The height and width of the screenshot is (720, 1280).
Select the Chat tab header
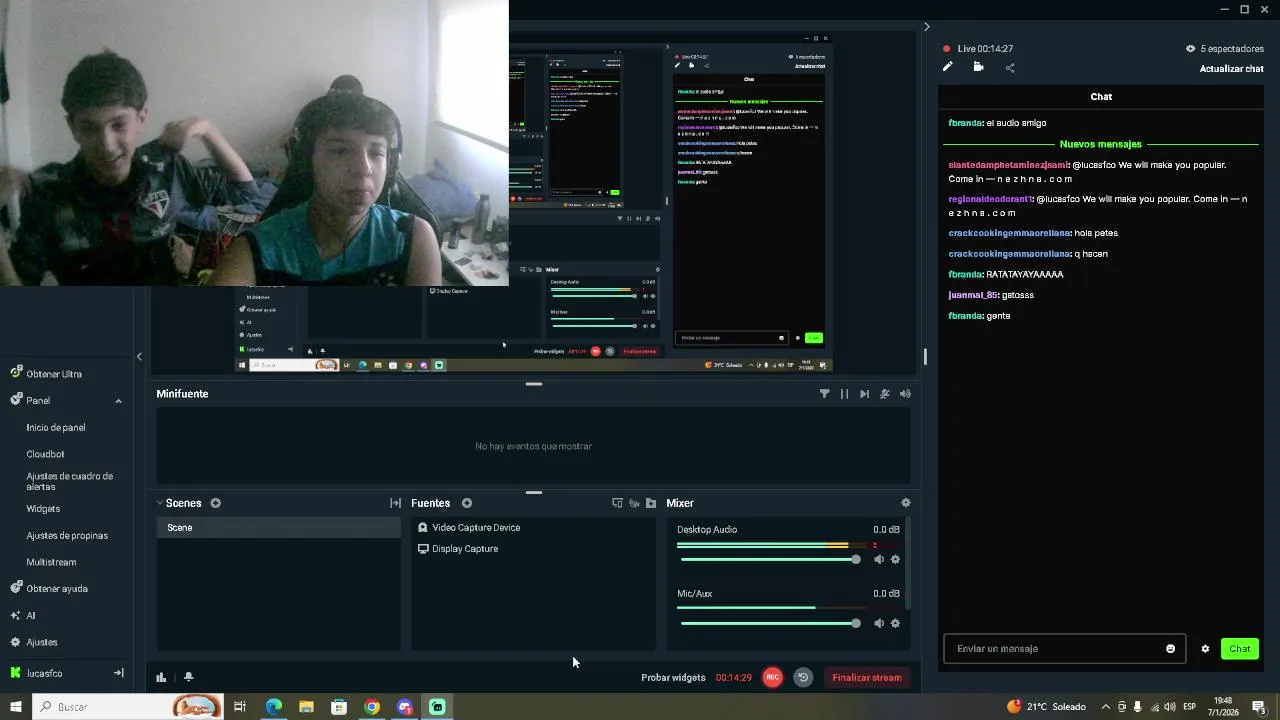click(x=1101, y=97)
